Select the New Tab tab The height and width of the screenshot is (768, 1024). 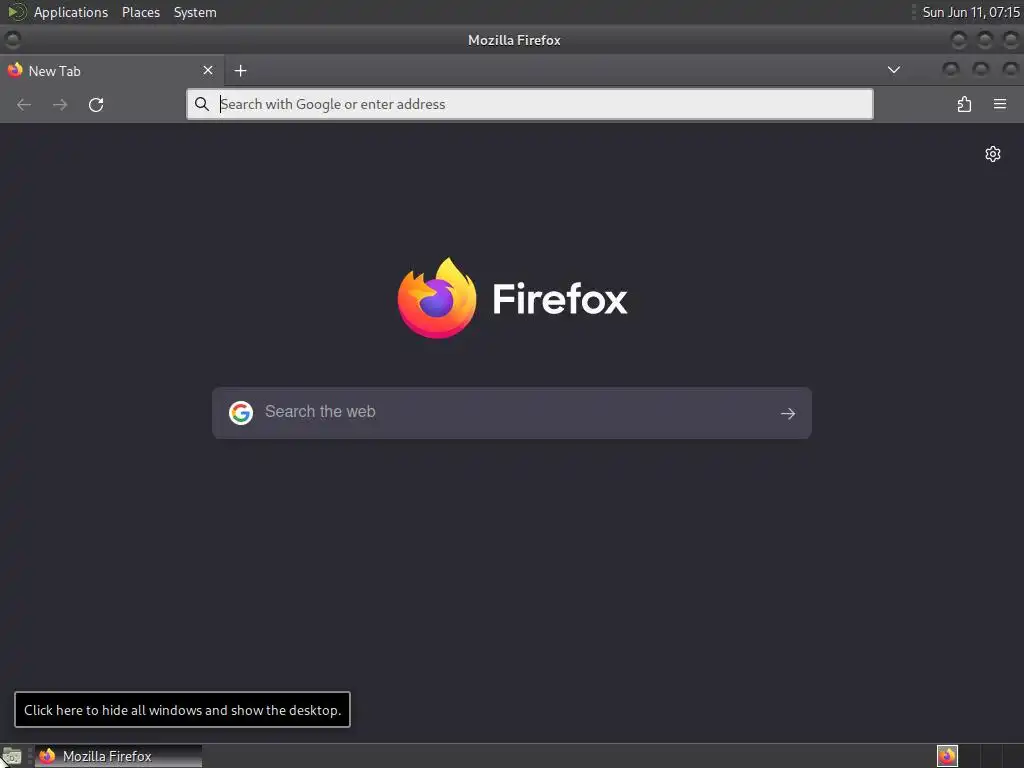point(112,71)
